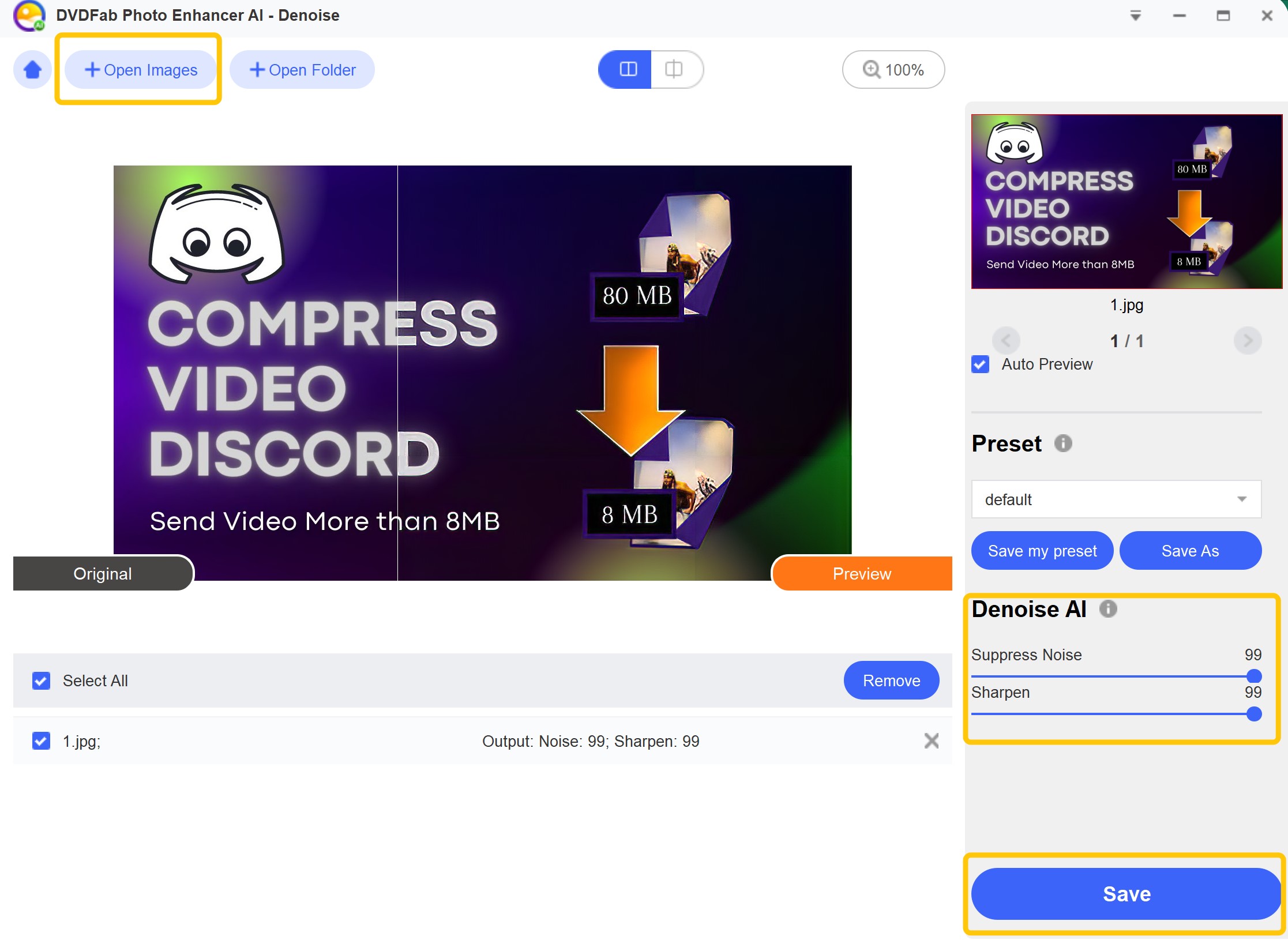Click the Open Folder button
Screen dimensions: 1288x940
[304, 69]
